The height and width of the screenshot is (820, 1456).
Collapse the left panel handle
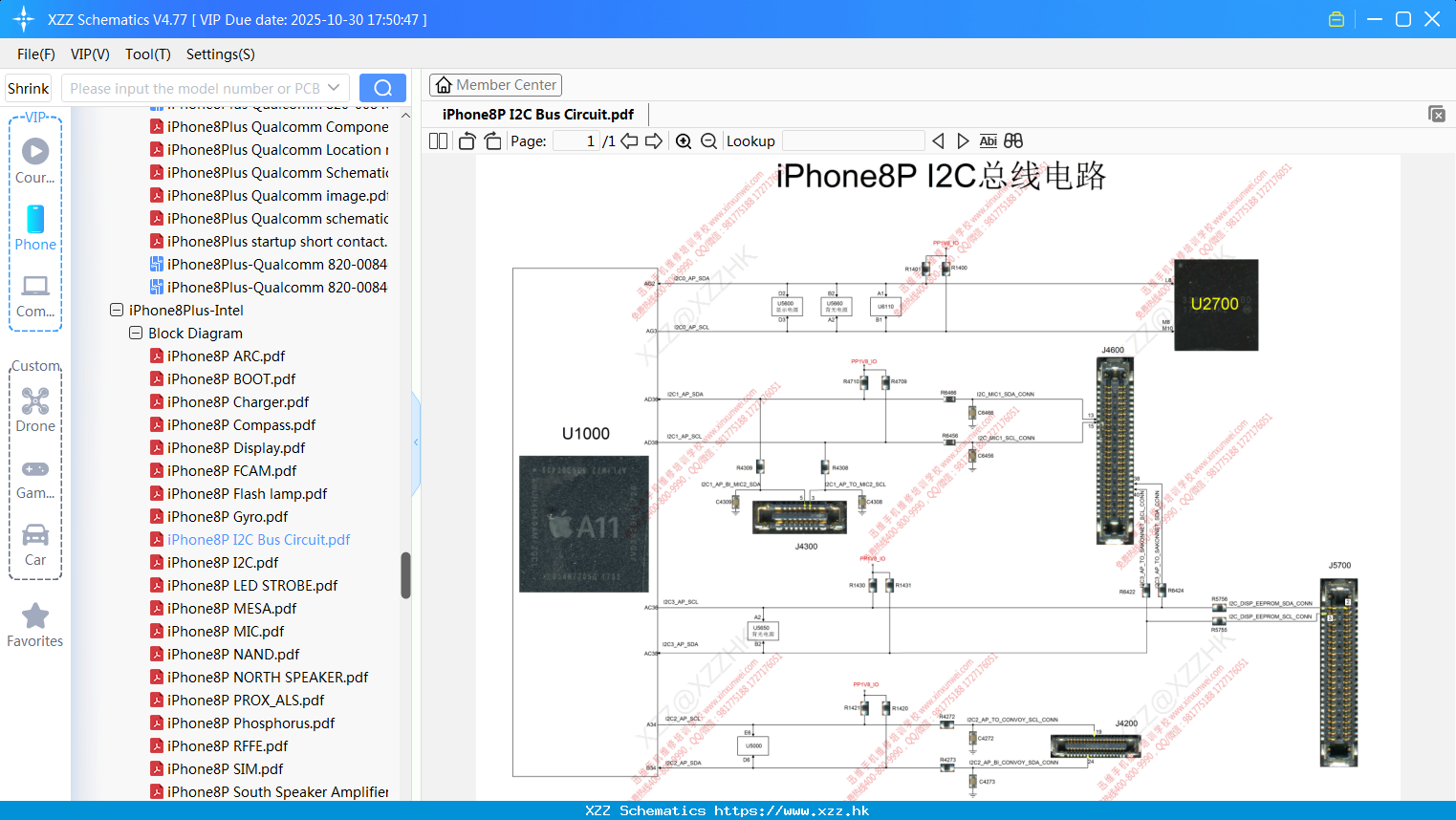tap(416, 442)
